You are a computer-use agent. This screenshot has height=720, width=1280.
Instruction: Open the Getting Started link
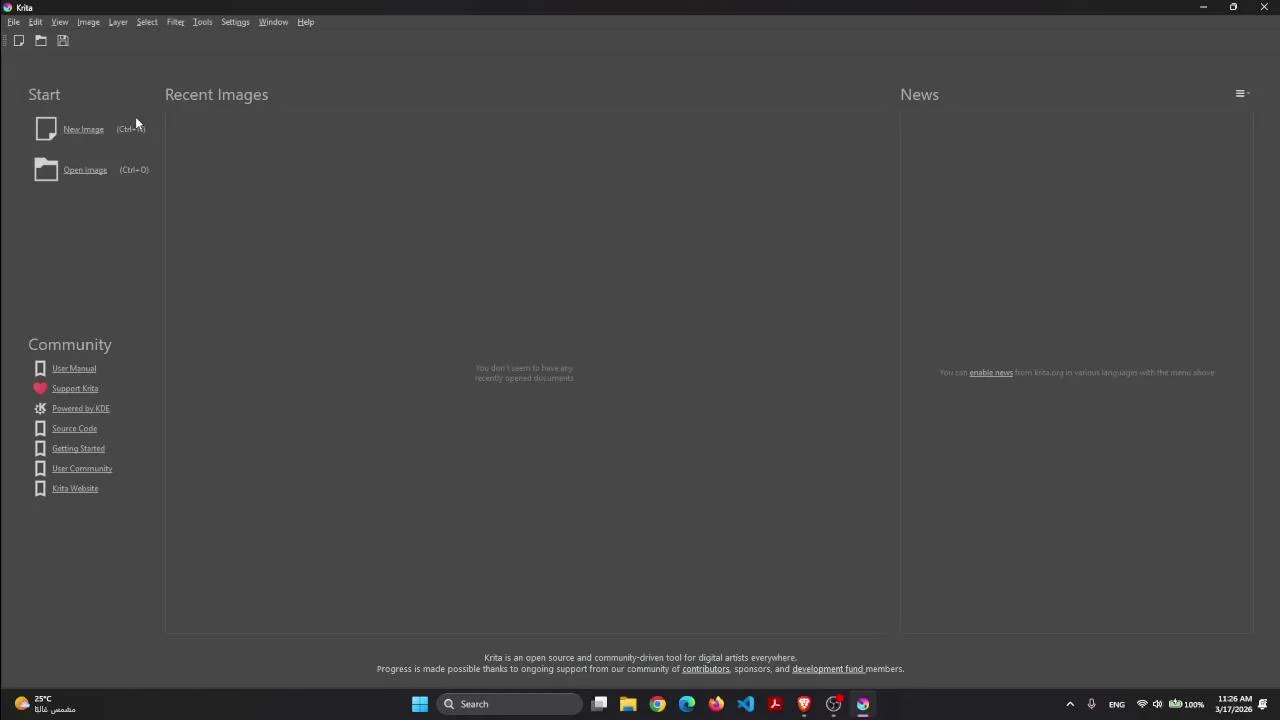(x=78, y=449)
